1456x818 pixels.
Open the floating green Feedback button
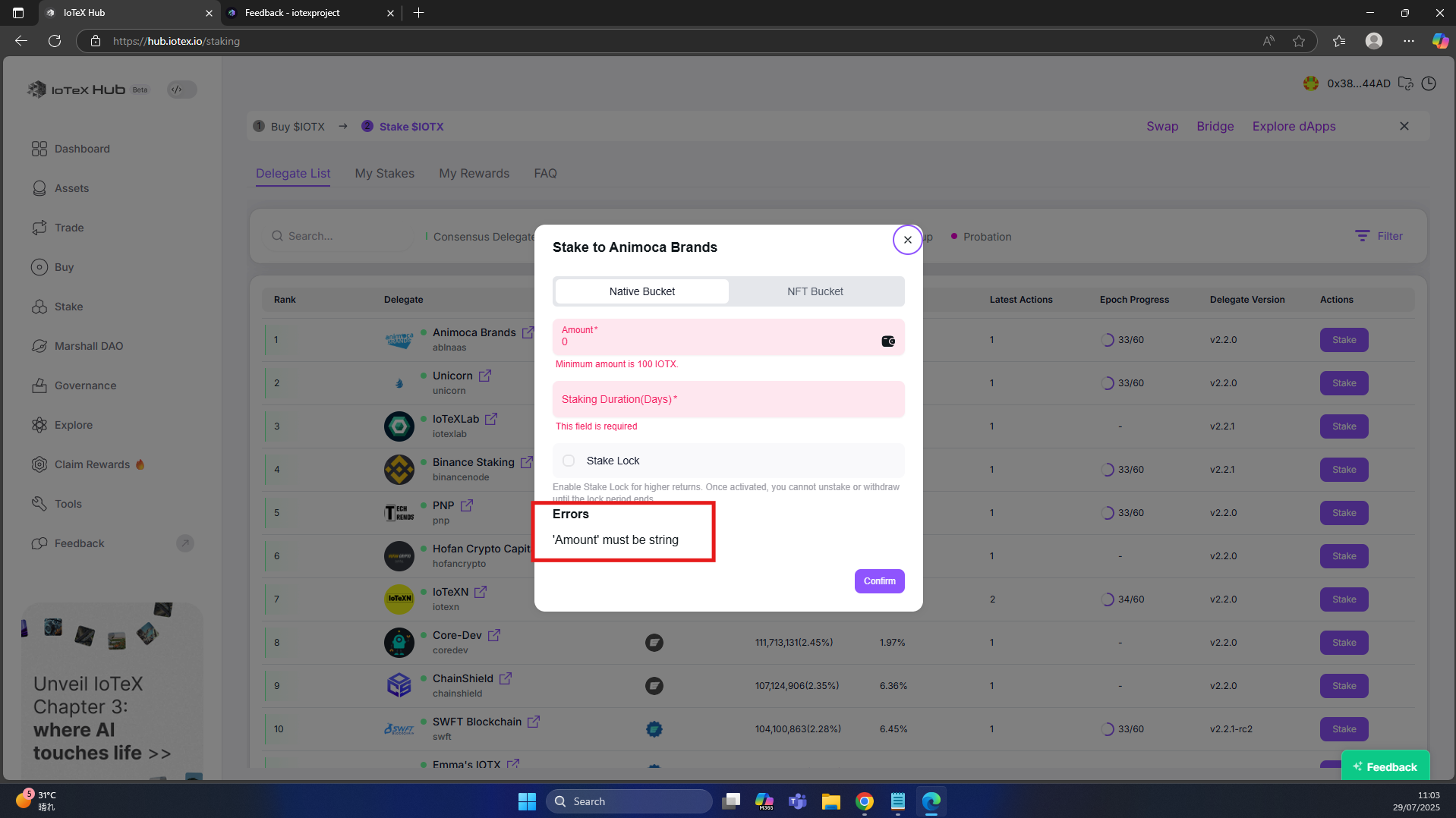click(x=1385, y=766)
